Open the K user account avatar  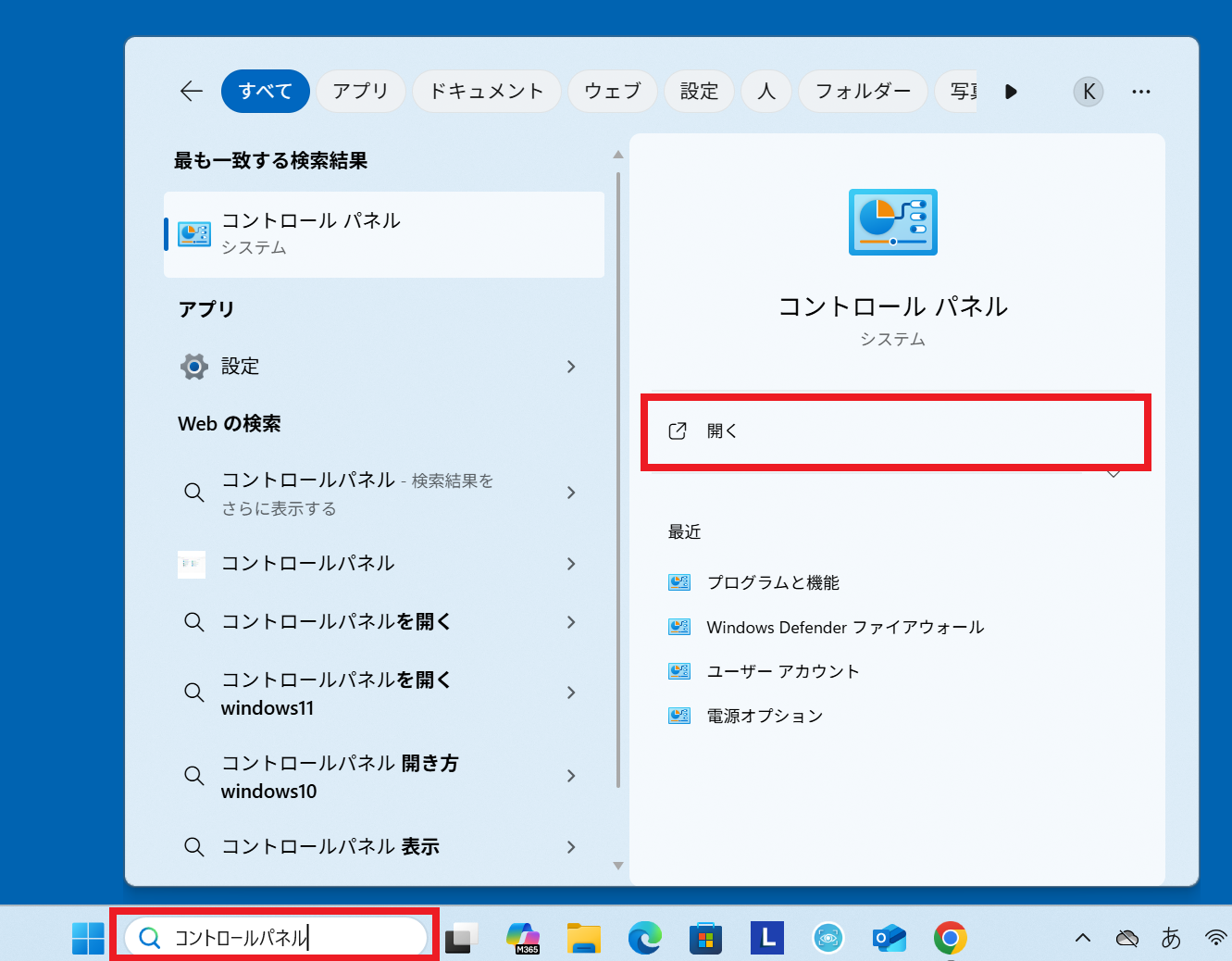click(x=1088, y=91)
